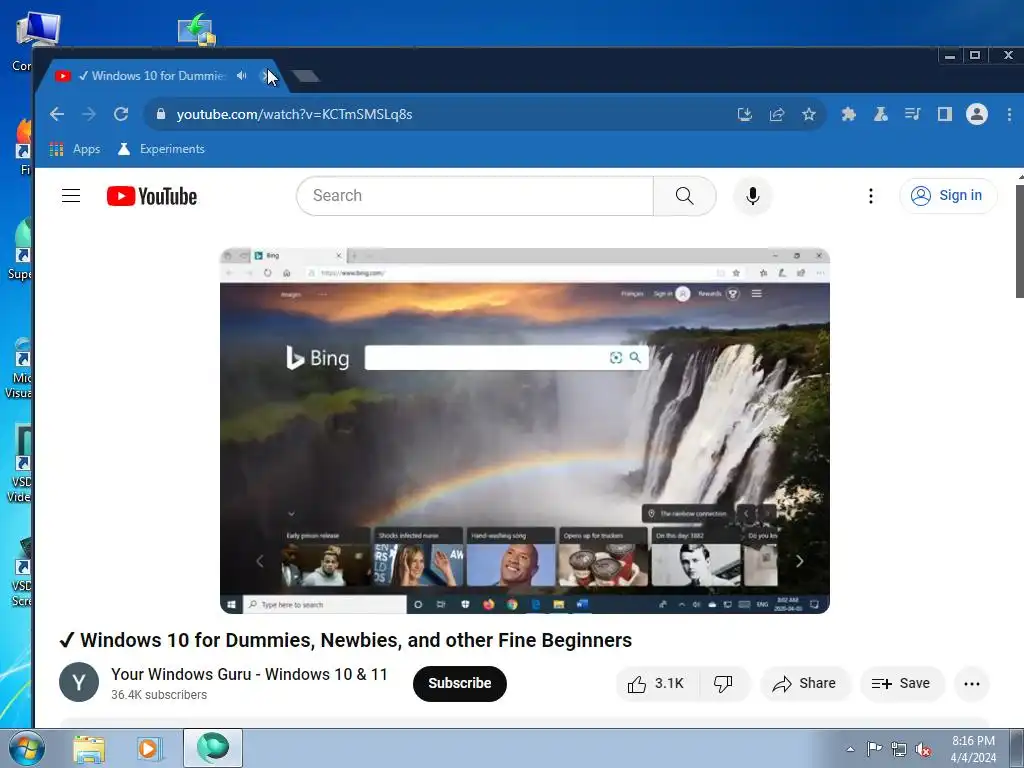Select the Windows 10 for Dummies tab

[157, 76]
